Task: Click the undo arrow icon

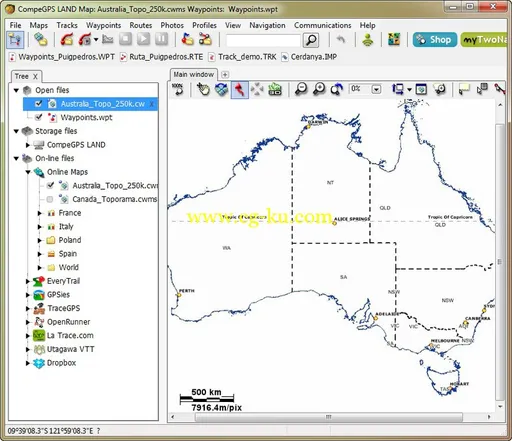Action: point(340,40)
